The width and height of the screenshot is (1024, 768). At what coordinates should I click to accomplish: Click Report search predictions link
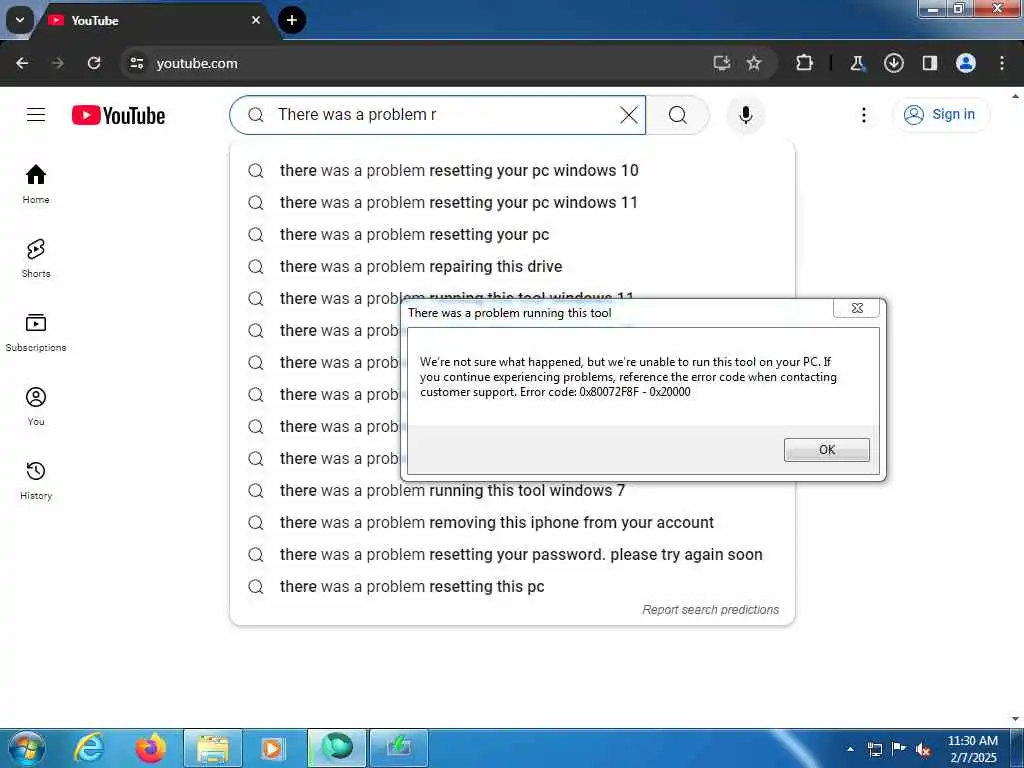tap(711, 609)
